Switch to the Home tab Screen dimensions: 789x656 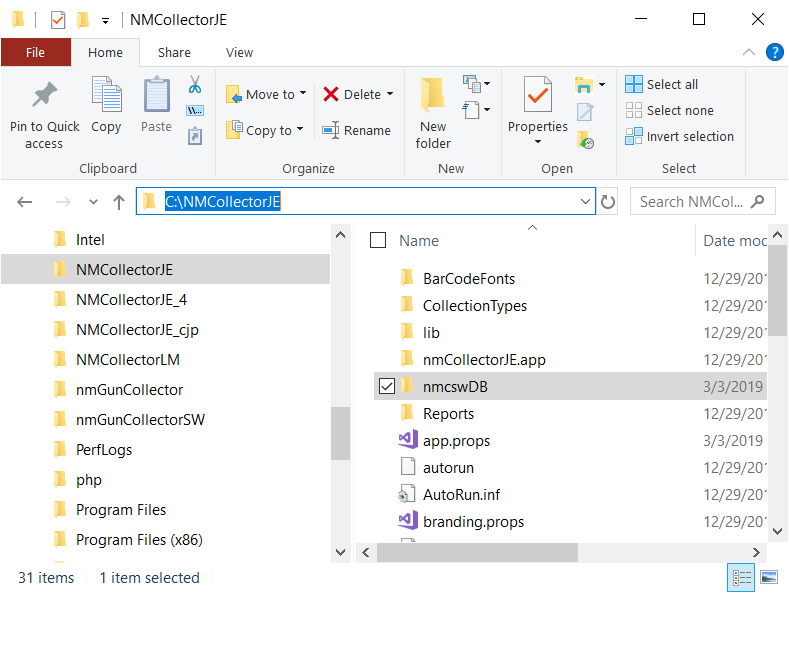click(105, 52)
